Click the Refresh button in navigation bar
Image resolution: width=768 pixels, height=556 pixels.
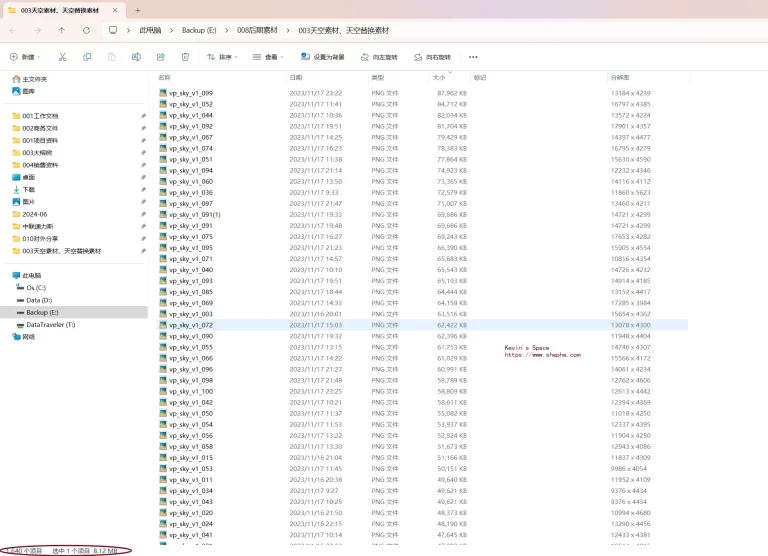[x=86, y=30]
